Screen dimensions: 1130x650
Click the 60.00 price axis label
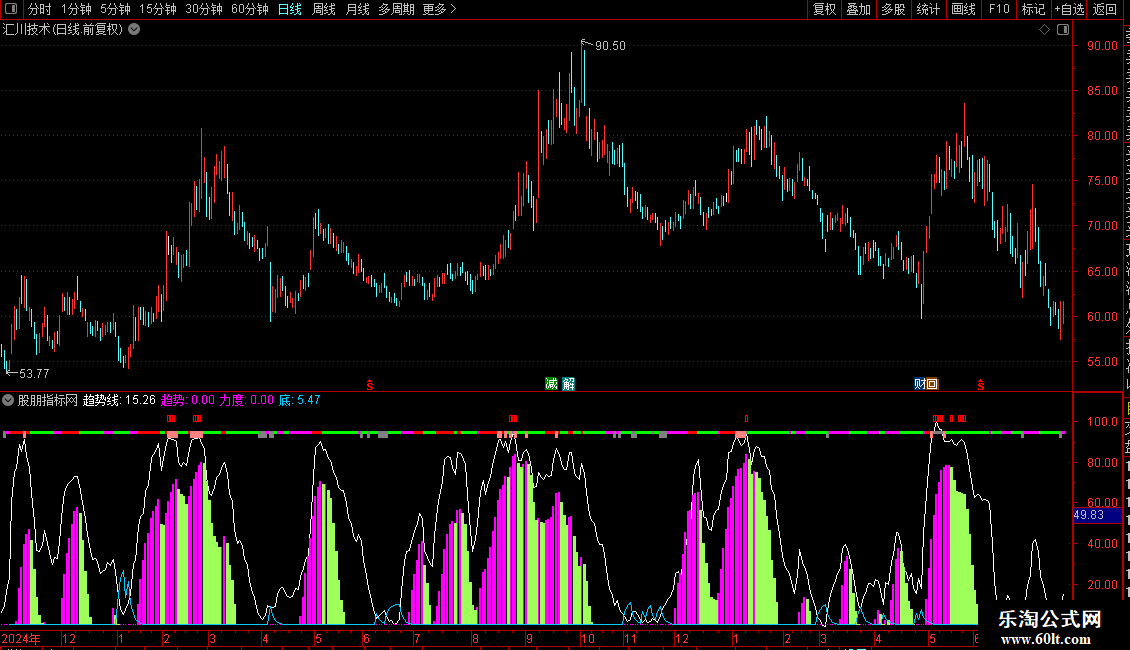(1102, 316)
